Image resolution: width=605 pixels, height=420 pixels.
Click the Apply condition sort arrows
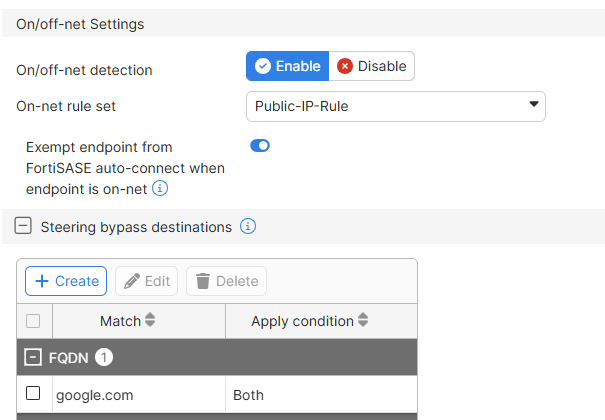point(363,321)
